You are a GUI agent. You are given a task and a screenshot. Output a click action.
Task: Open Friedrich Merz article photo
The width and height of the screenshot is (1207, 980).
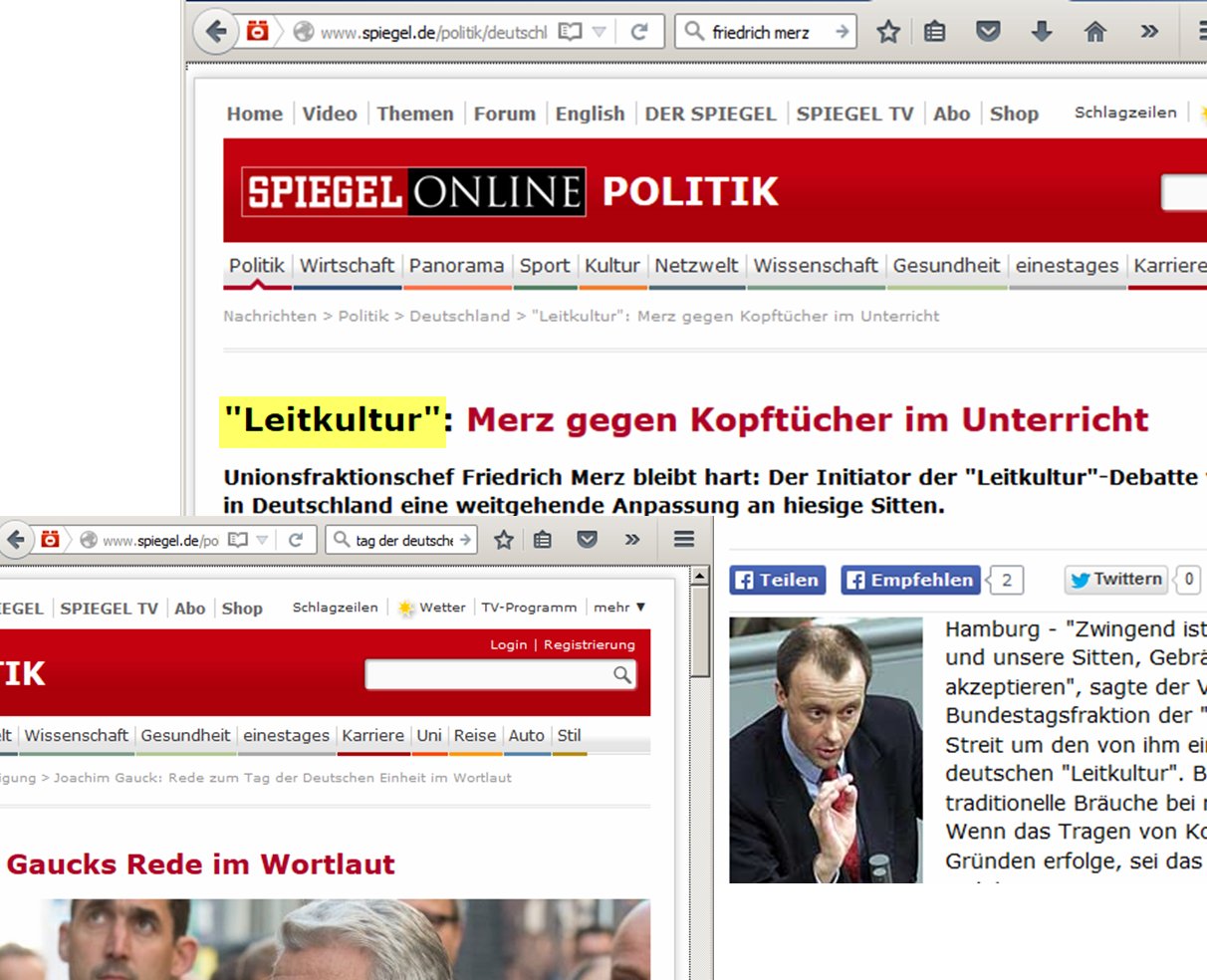point(826,750)
